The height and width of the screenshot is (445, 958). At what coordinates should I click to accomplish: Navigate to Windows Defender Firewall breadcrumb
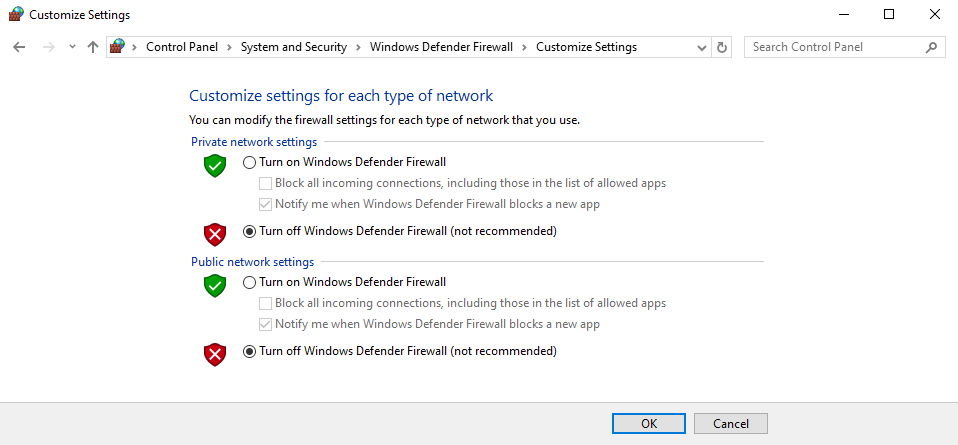tap(440, 47)
